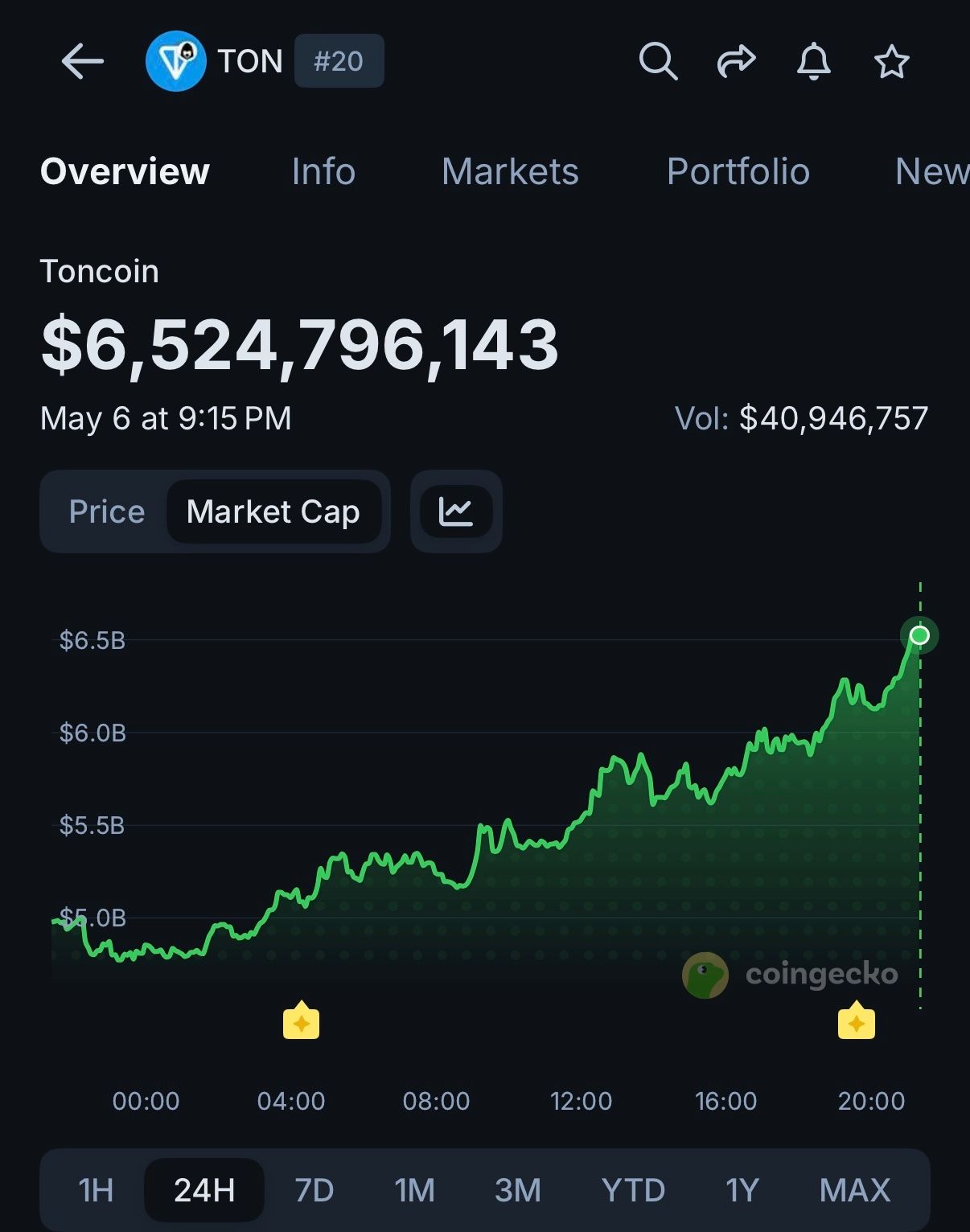The height and width of the screenshot is (1232, 970).
Task: Open the event marker near 04:00
Action: click(302, 1021)
